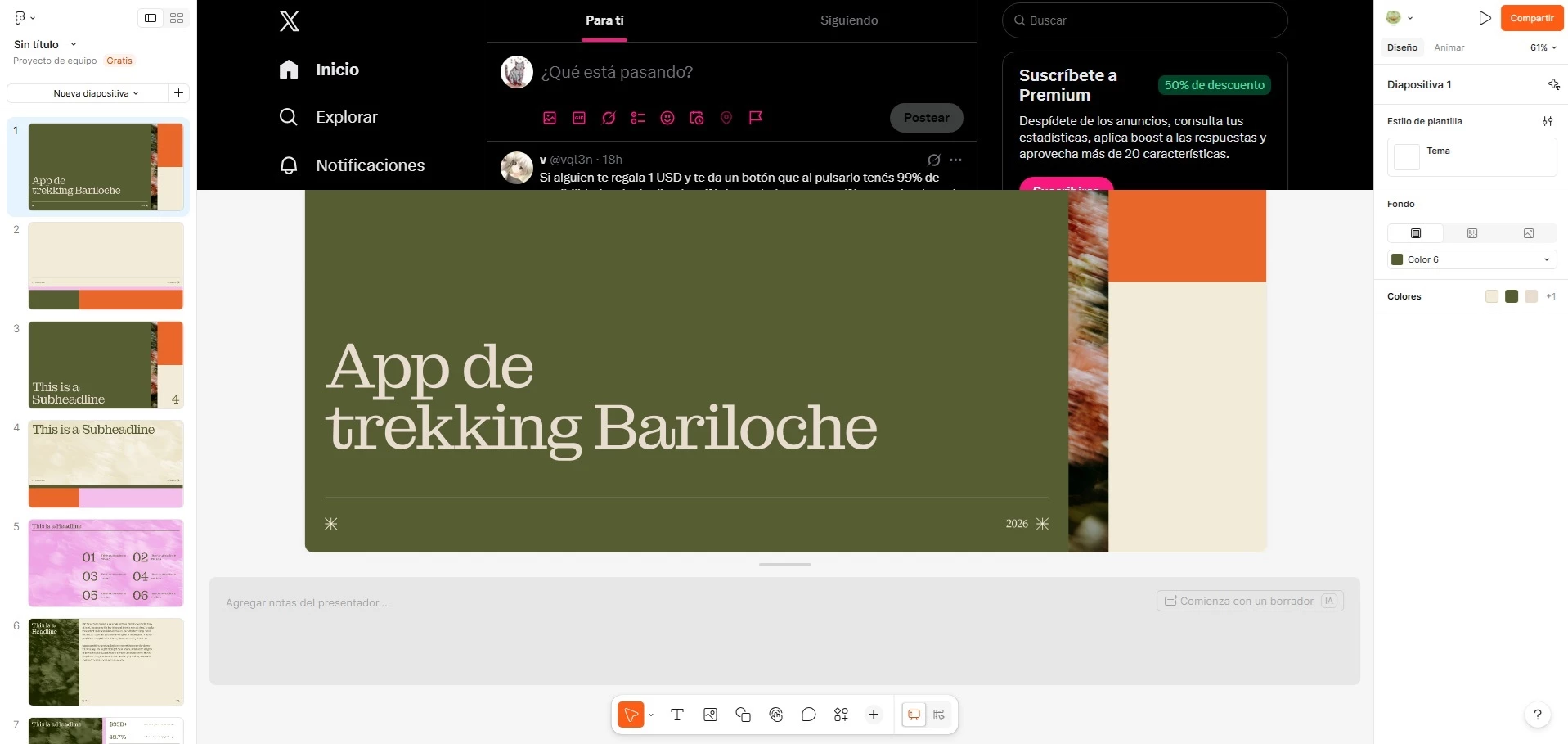Add a GIF in X composer
The height and width of the screenshot is (744, 1568).
coord(579,118)
